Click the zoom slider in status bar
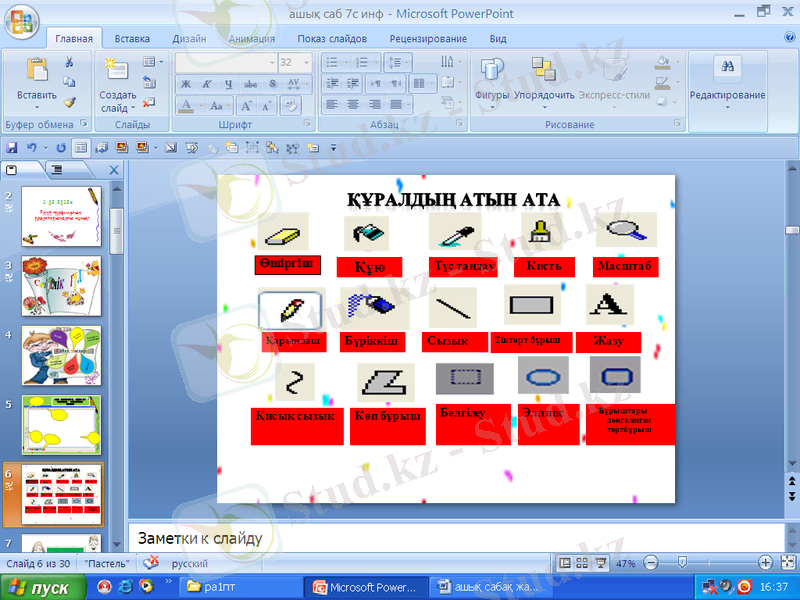This screenshot has height=600, width=800. click(x=681, y=563)
